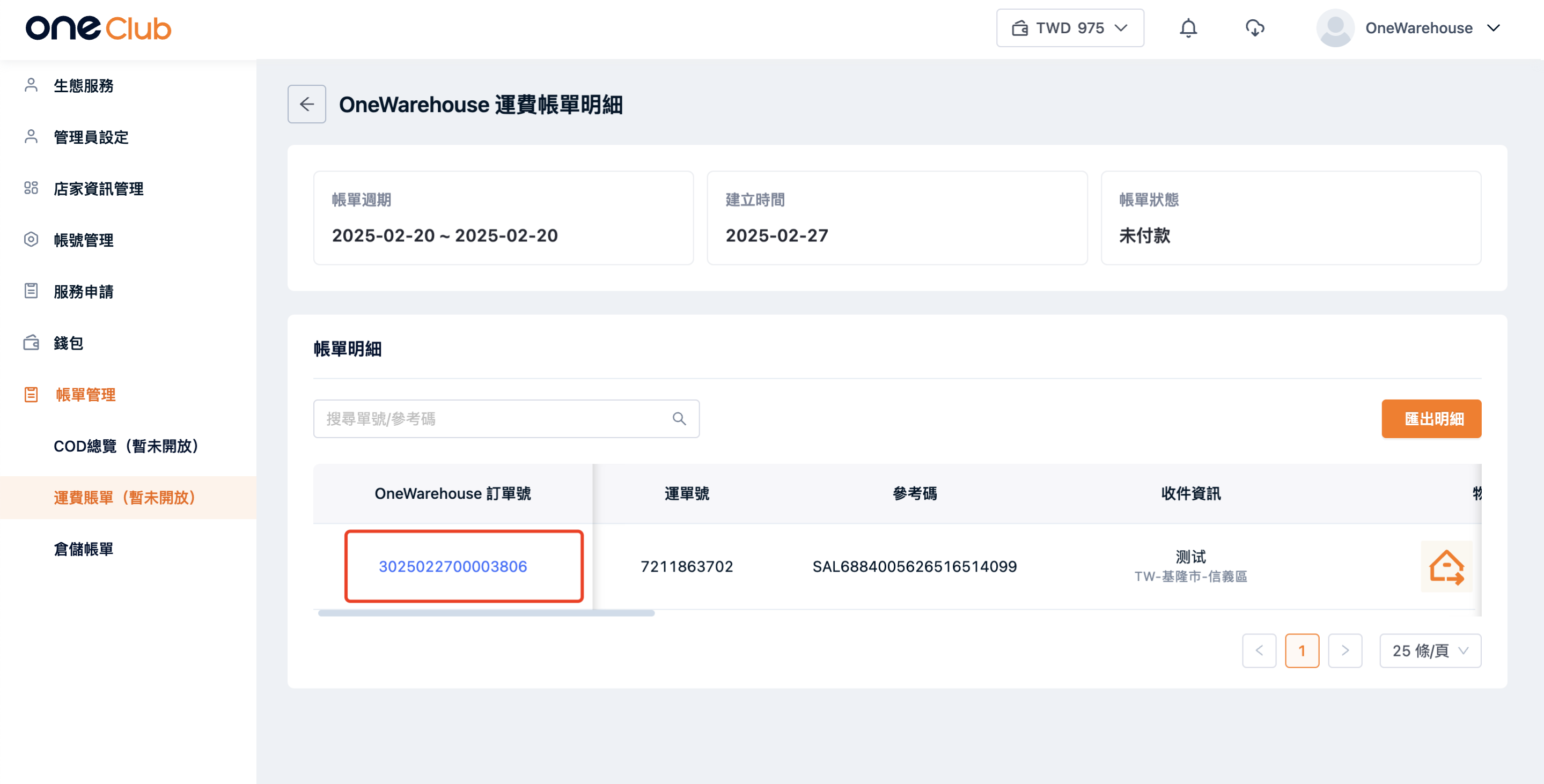Click the 帳單明細 section heading
The height and width of the screenshot is (784, 1544).
348,349
